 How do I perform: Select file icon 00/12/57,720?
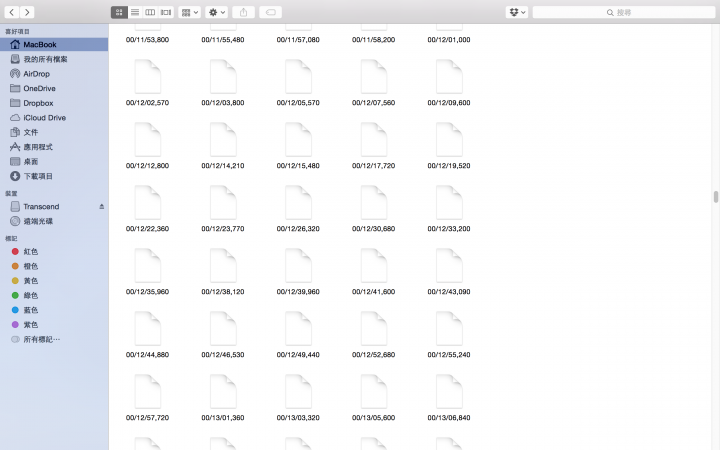click(x=147, y=391)
